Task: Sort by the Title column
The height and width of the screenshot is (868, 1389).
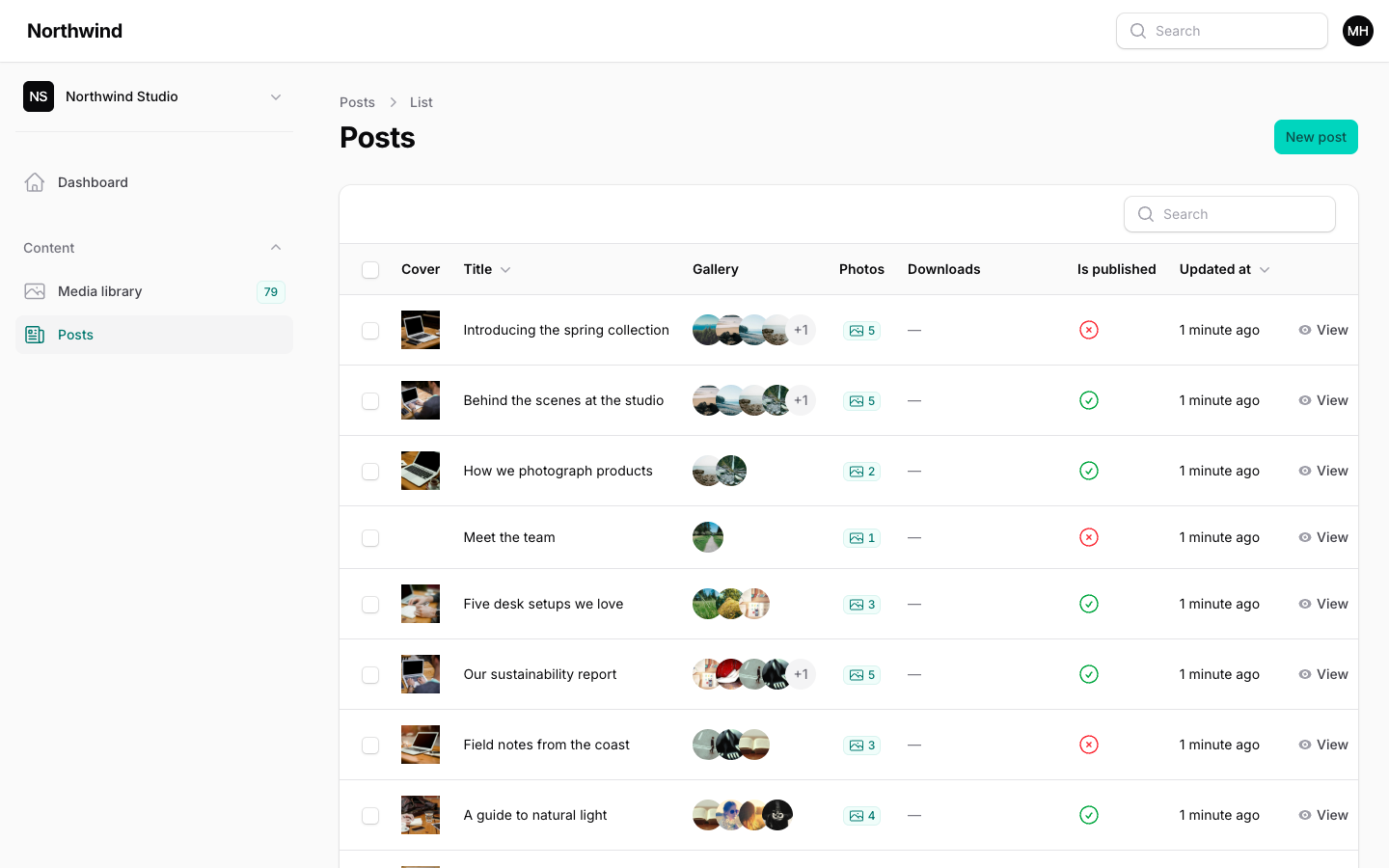Action: click(487, 269)
